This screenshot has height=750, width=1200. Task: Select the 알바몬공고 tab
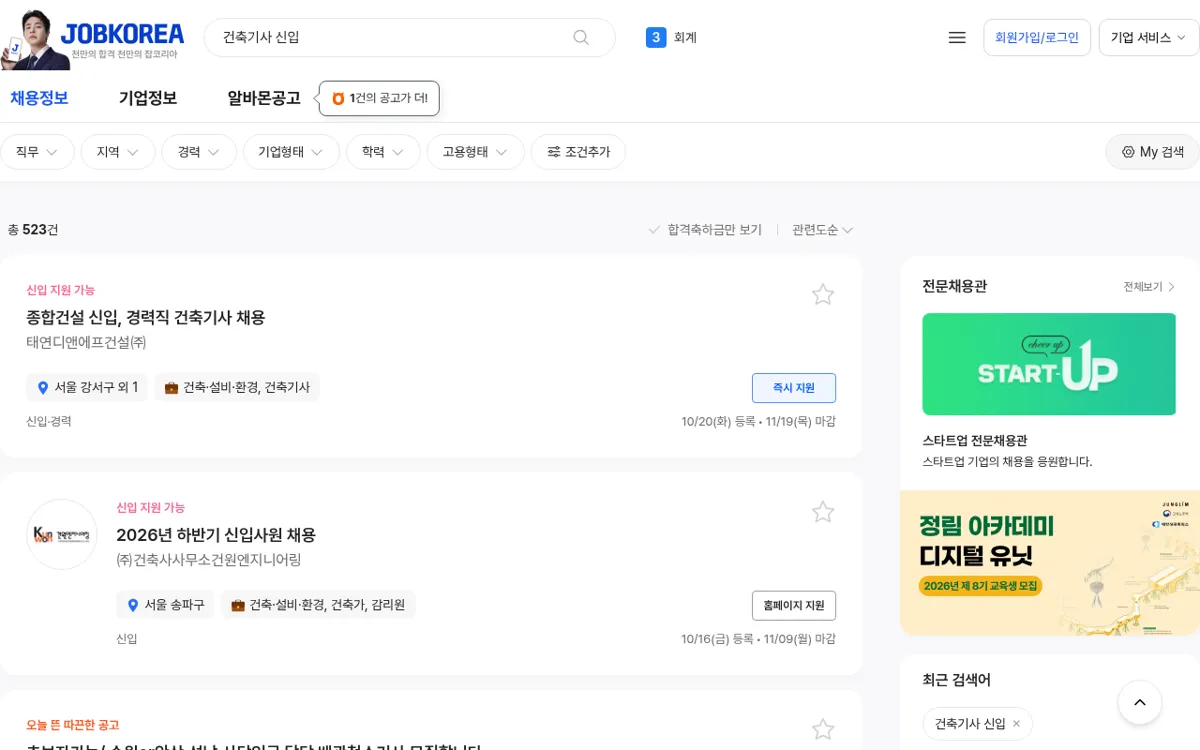click(x=264, y=98)
